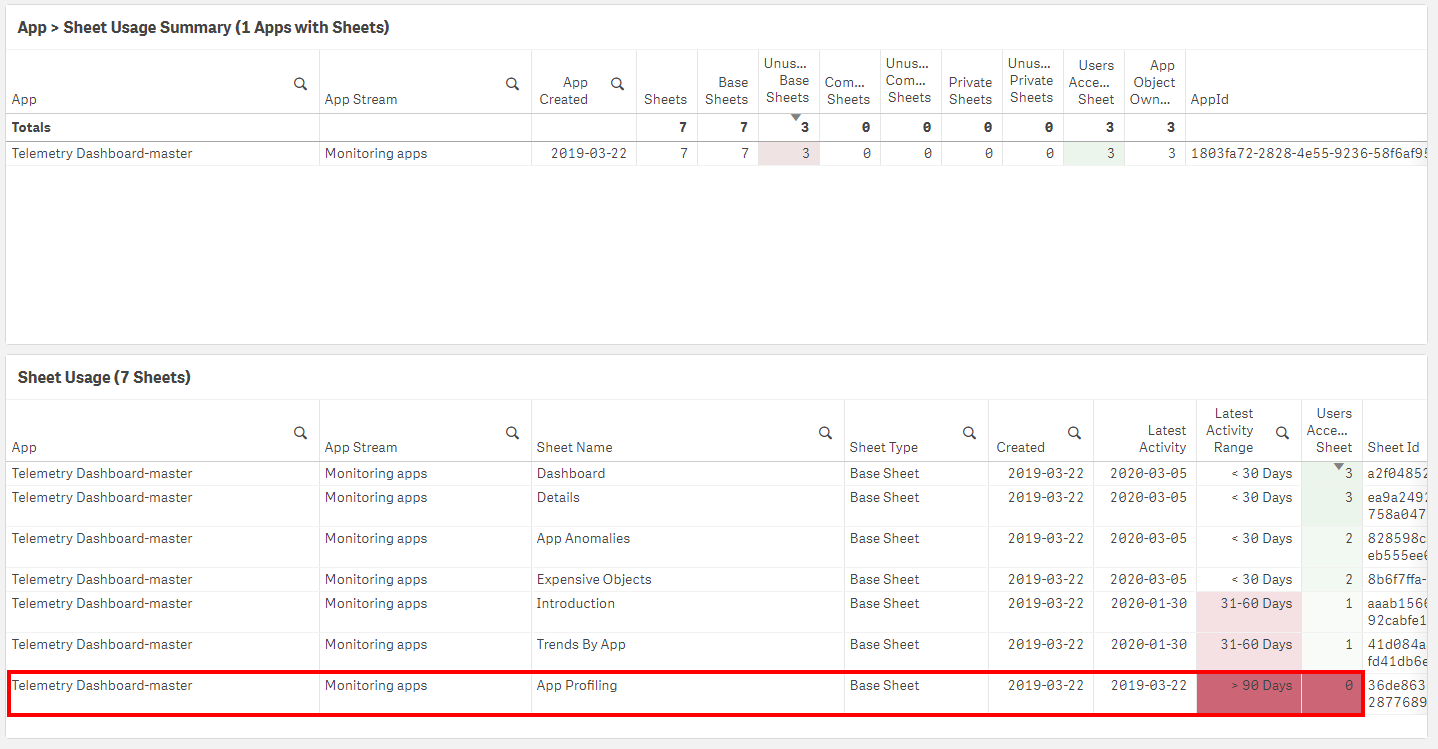Click search icon beside Created column
The image size is (1438, 749).
pyautogui.click(x=1074, y=433)
